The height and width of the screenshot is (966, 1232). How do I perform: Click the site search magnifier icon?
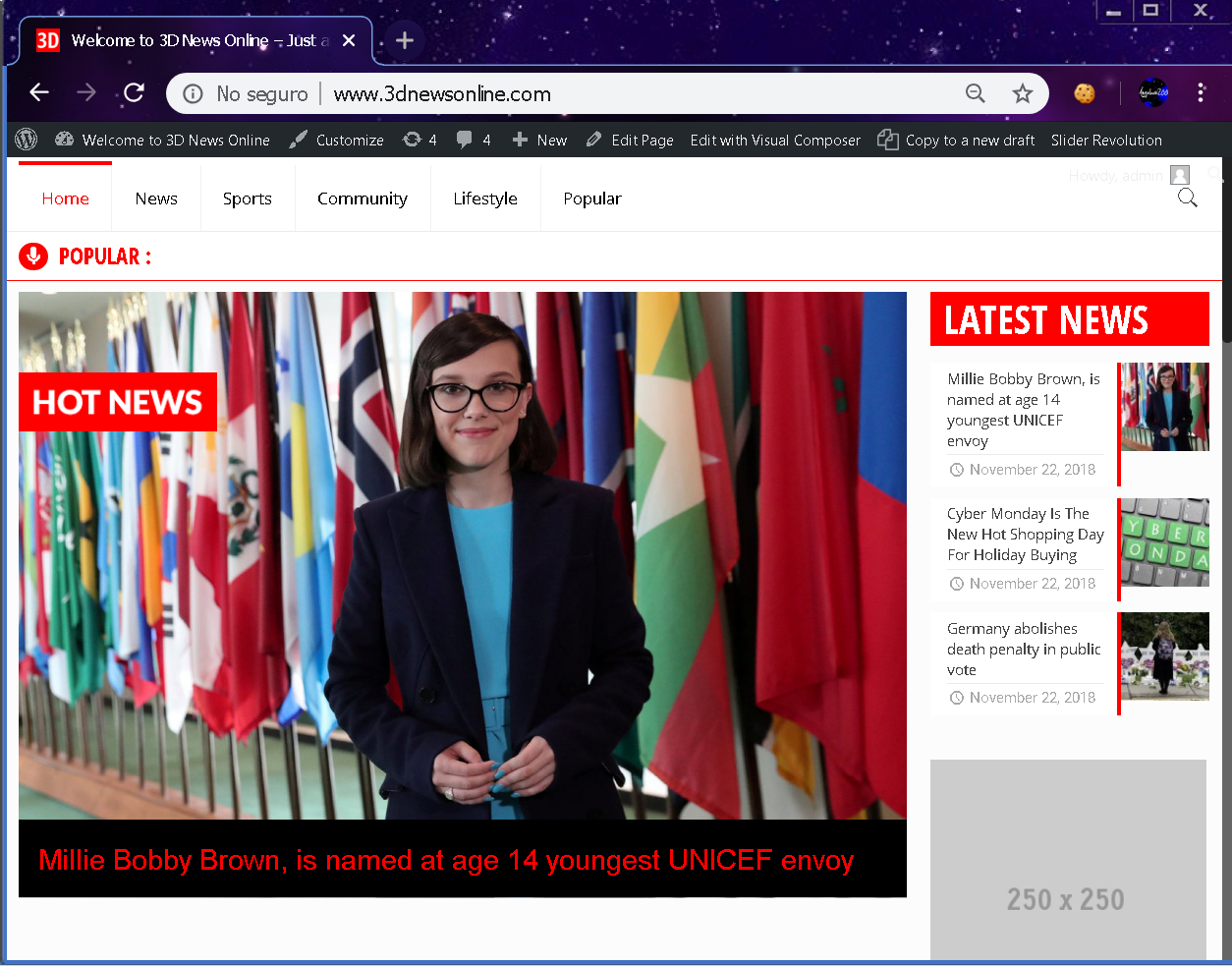click(x=1188, y=199)
